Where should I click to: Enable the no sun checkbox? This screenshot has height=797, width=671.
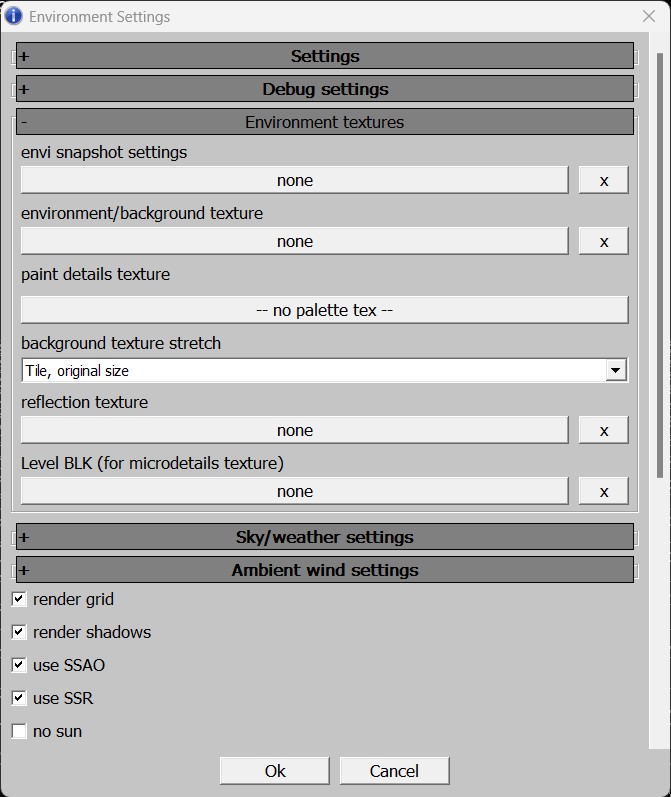(19, 731)
